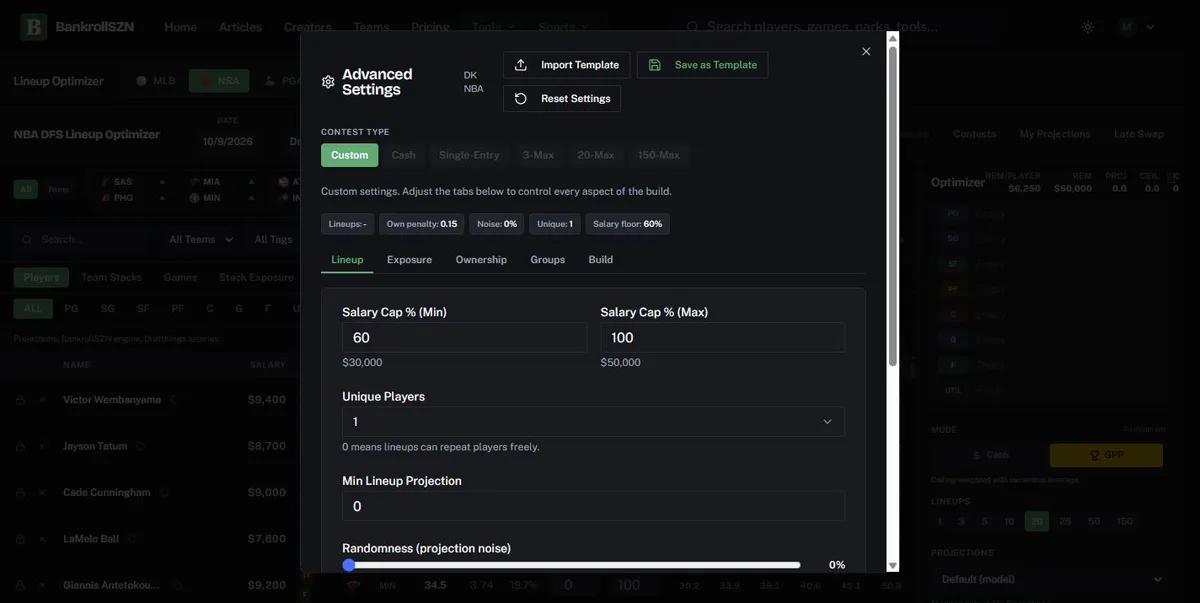Viewport: 1200px width, 603px height.
Task: Open the Late Swap tab
Action: pos(1139,134)
